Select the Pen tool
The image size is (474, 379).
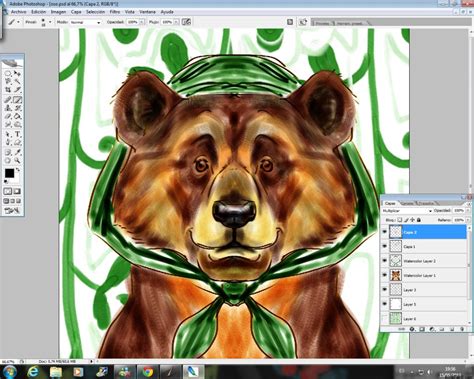(x=8, y=143)
